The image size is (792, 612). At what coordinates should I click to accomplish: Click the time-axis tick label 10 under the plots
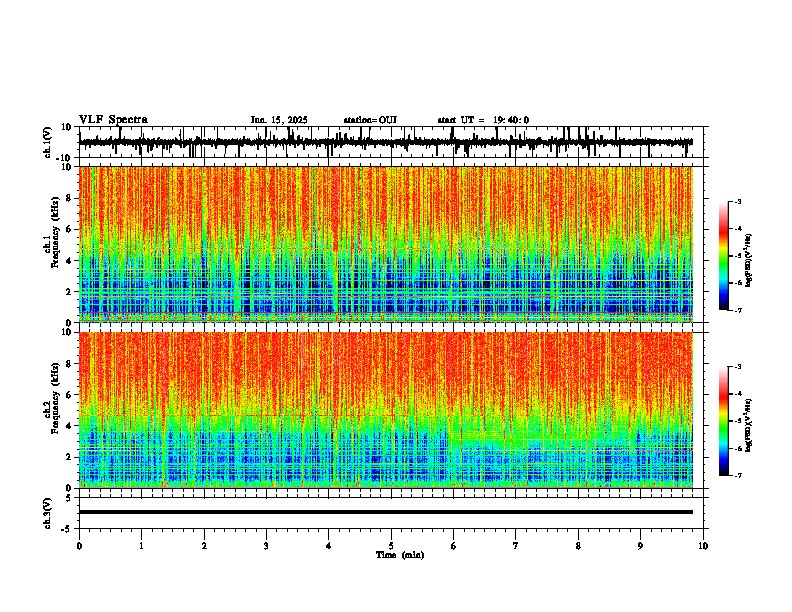(x=703, y=546)
